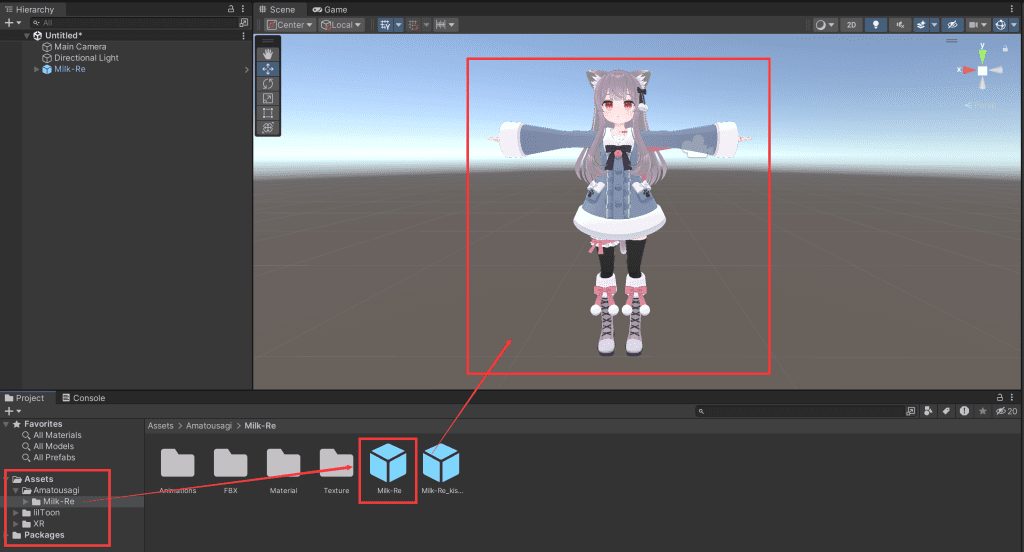Select All Prefabs under Favorites
The height and width of the screenshot is (552, 1024).
pyautogui.click(x=57, y=458)
